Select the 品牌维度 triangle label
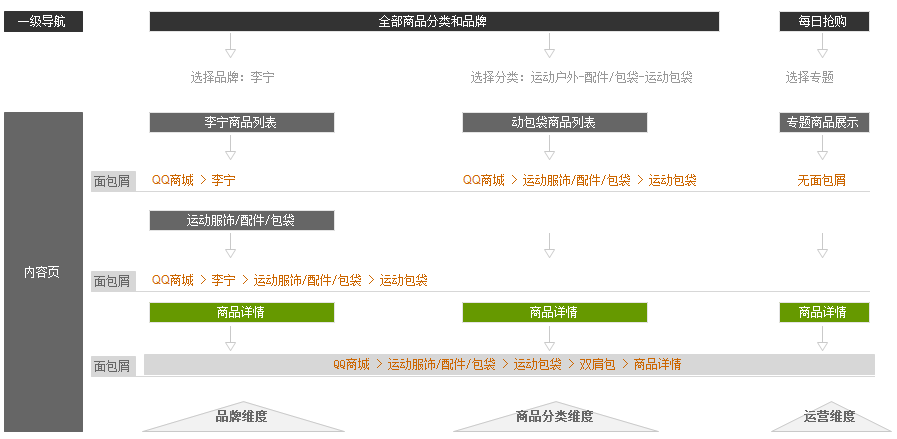897x439 pixels. 243,417
